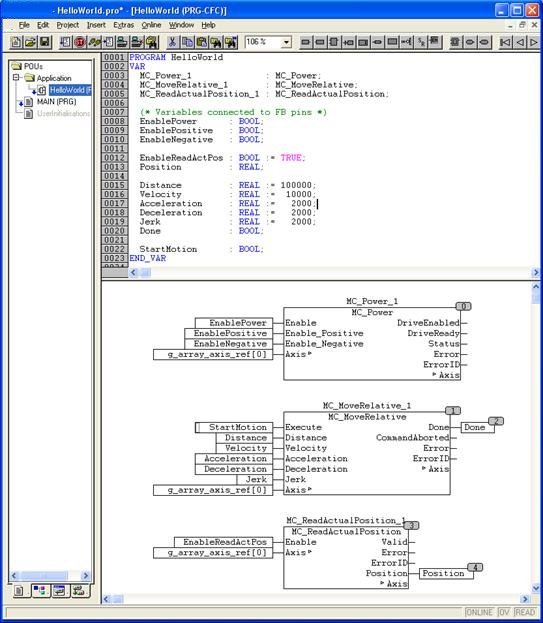Open the zoom percentage dropdown arrow
This screenshot has height=623, width=543.
pos(286,42)
